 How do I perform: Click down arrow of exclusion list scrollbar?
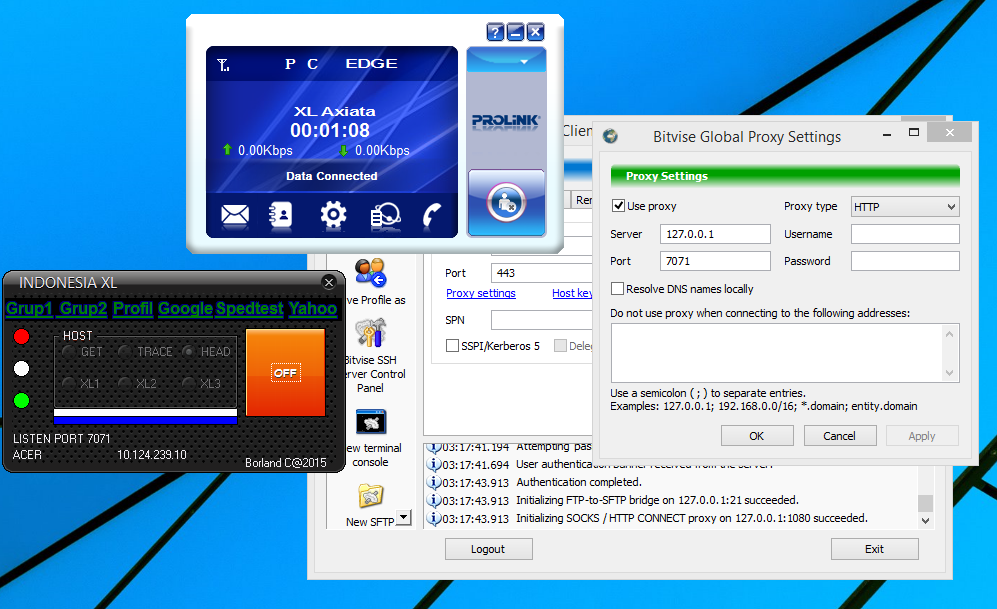click(x=949, y=373)
